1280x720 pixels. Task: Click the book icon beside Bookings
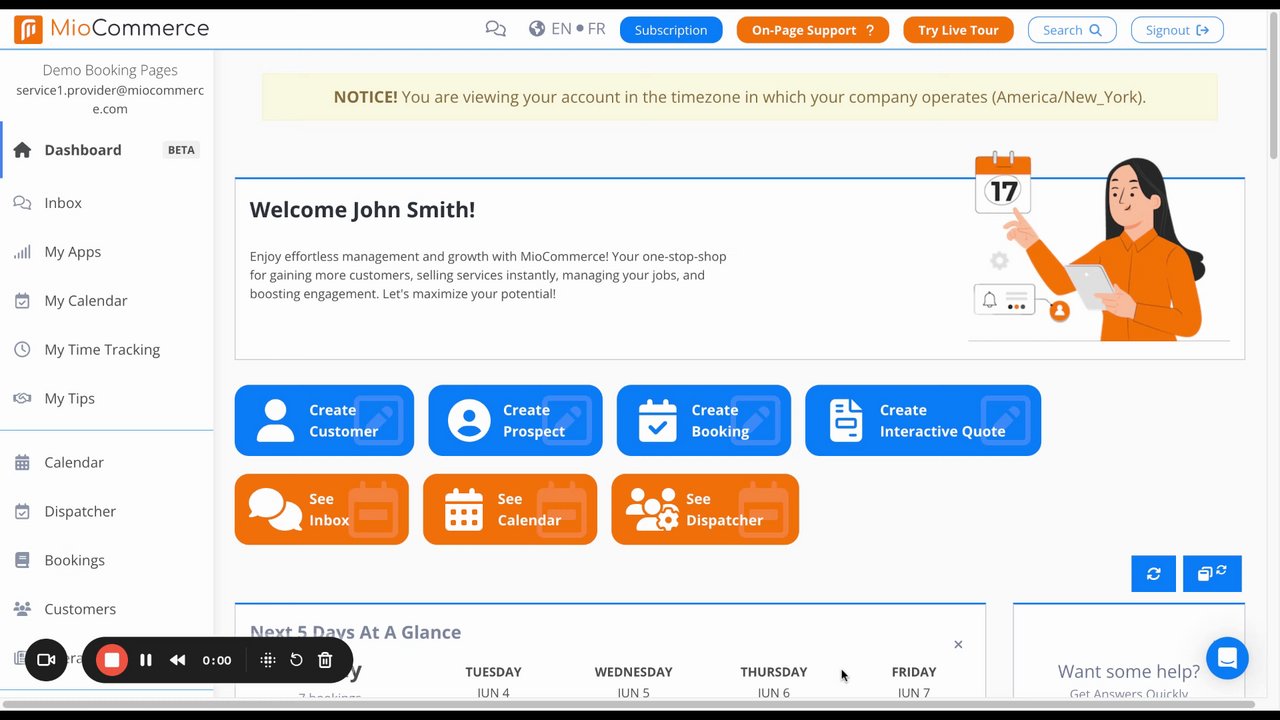(x=22, y=560)
